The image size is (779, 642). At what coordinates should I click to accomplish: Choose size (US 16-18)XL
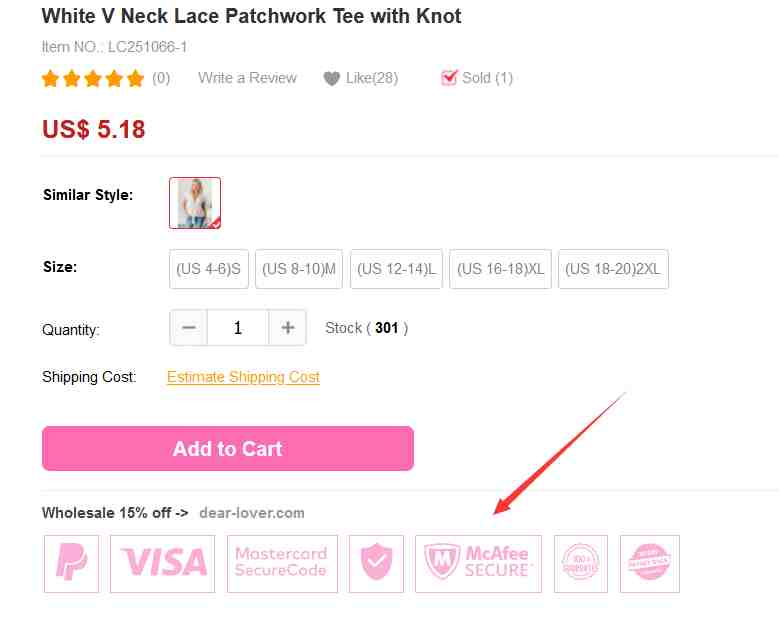[500, 269]
